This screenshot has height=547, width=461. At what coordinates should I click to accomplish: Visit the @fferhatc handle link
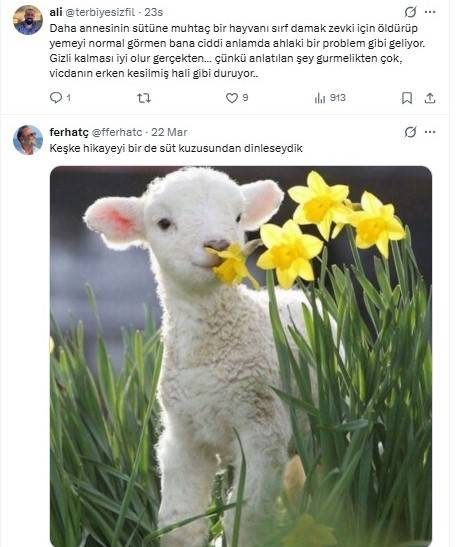pyautogui.click(x=117, y=132)
